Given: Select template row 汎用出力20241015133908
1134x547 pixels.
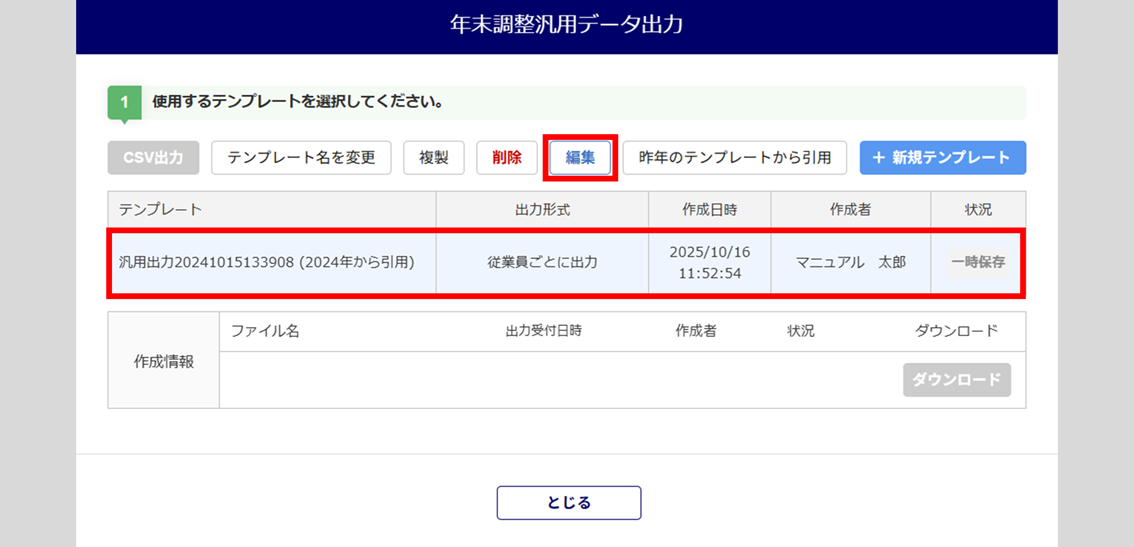Looking at the screenshot, I should tap(566, 263).
